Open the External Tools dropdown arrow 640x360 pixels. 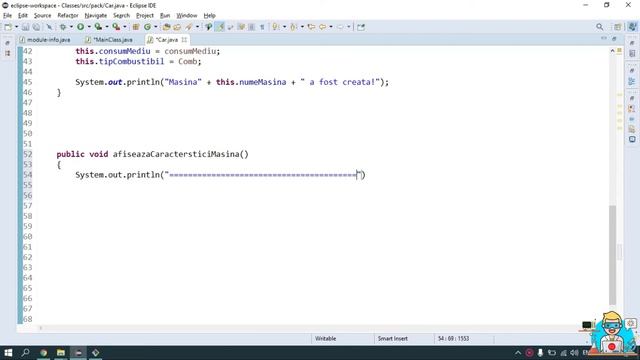pos(124,27)
